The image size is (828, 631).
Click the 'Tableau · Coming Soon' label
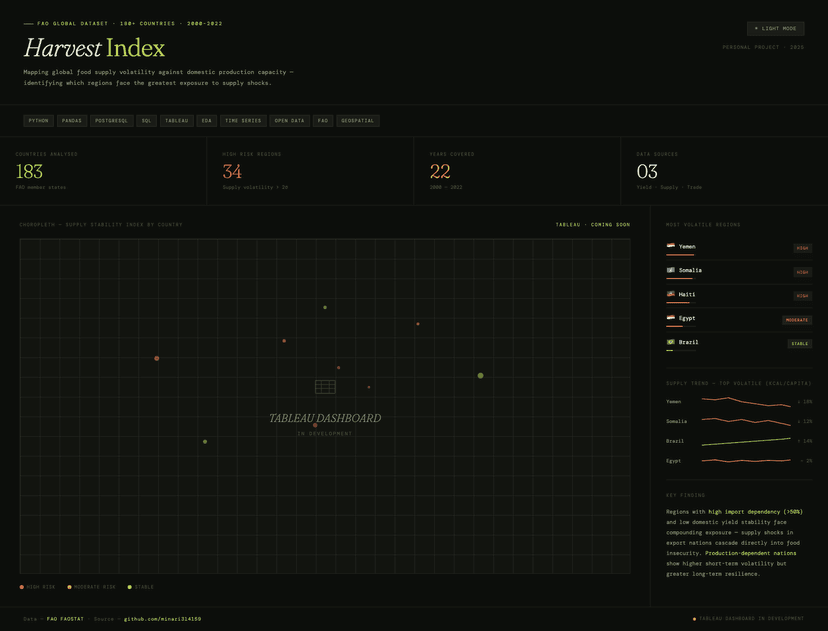(592, 225)
